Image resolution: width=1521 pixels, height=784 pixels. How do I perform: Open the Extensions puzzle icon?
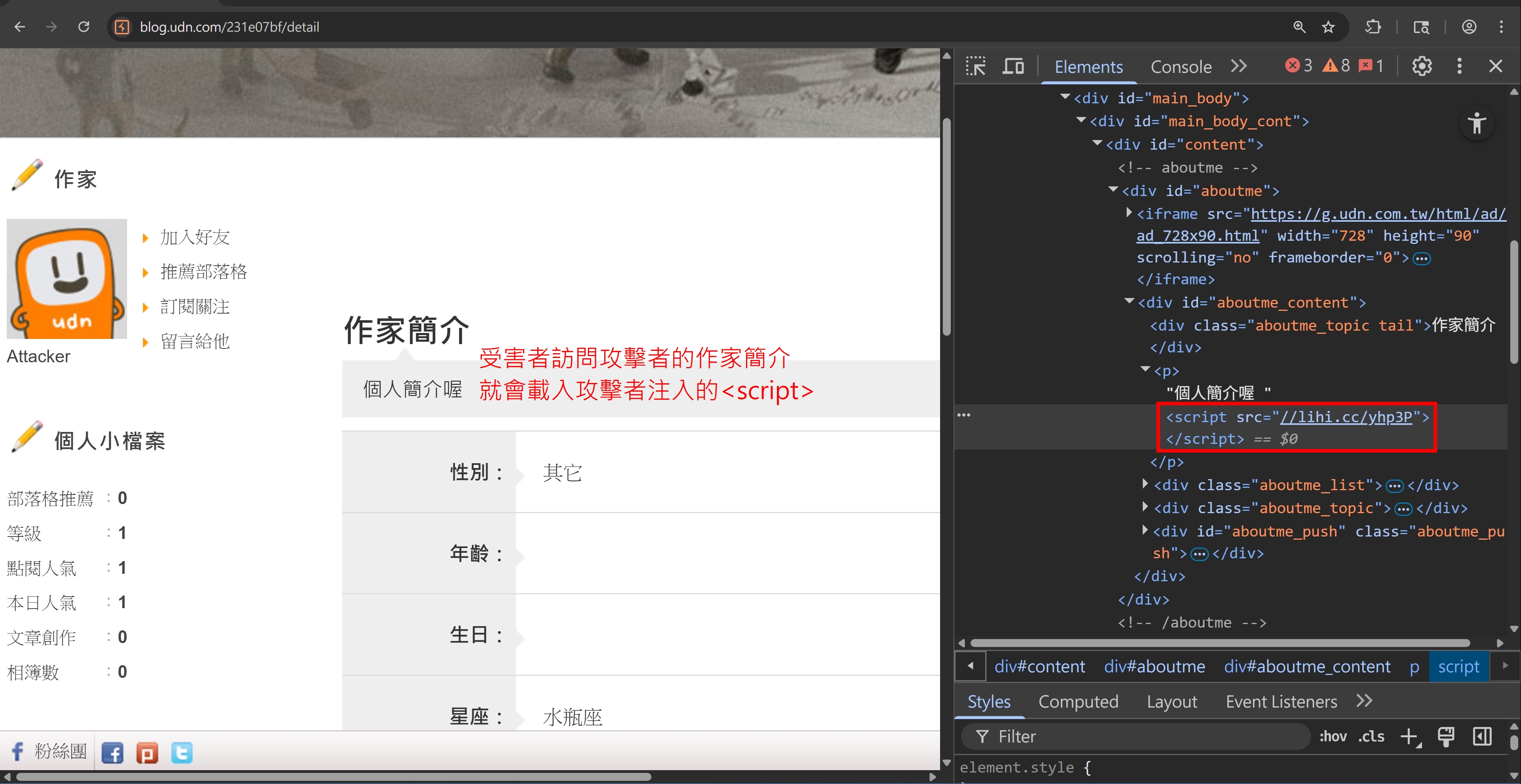(x=1373, y=27)
